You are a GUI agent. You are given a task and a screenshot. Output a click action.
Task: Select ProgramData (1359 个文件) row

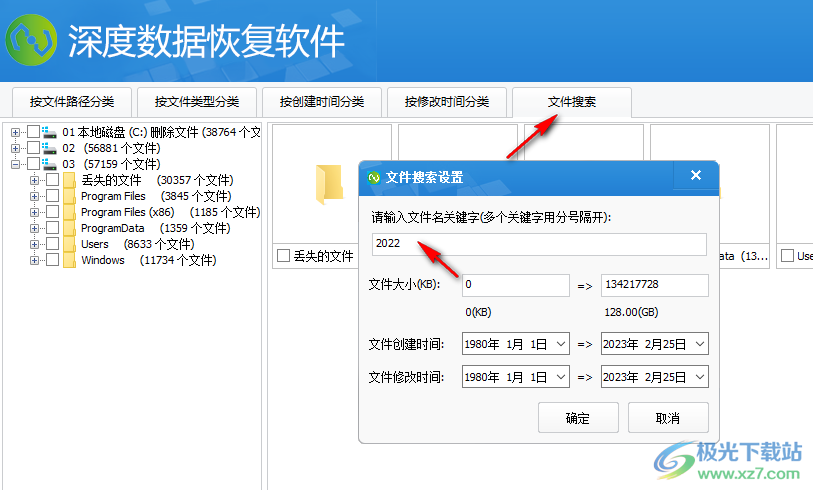[x=156, y=228]
